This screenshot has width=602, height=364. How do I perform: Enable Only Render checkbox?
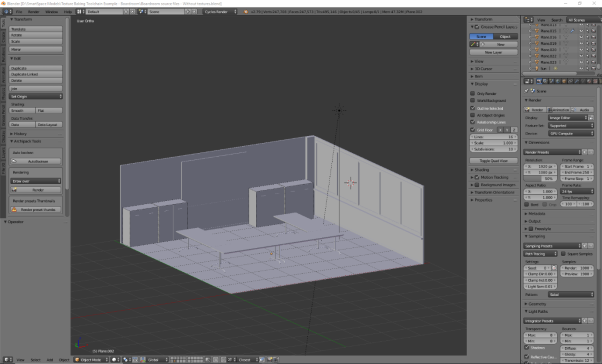pyautogui.click(x=473, y=93)
